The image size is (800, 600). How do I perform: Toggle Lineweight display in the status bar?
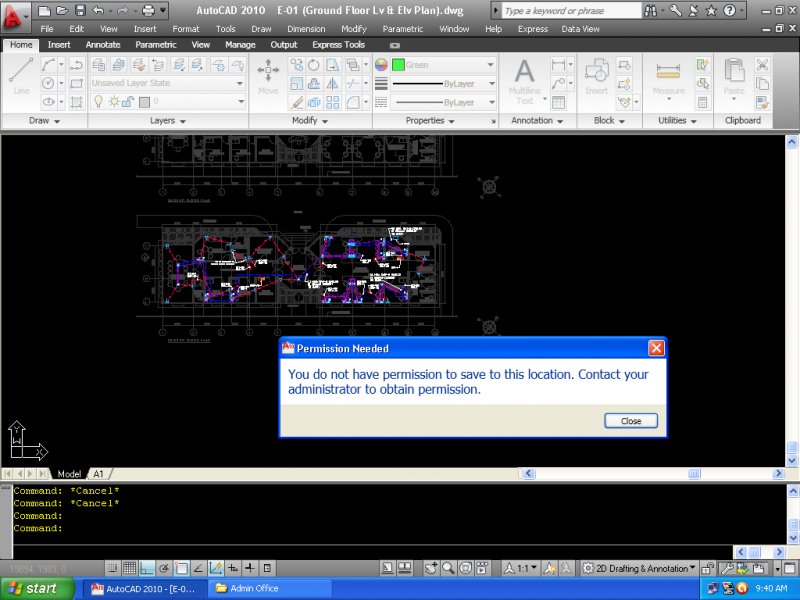click(250, 568)
